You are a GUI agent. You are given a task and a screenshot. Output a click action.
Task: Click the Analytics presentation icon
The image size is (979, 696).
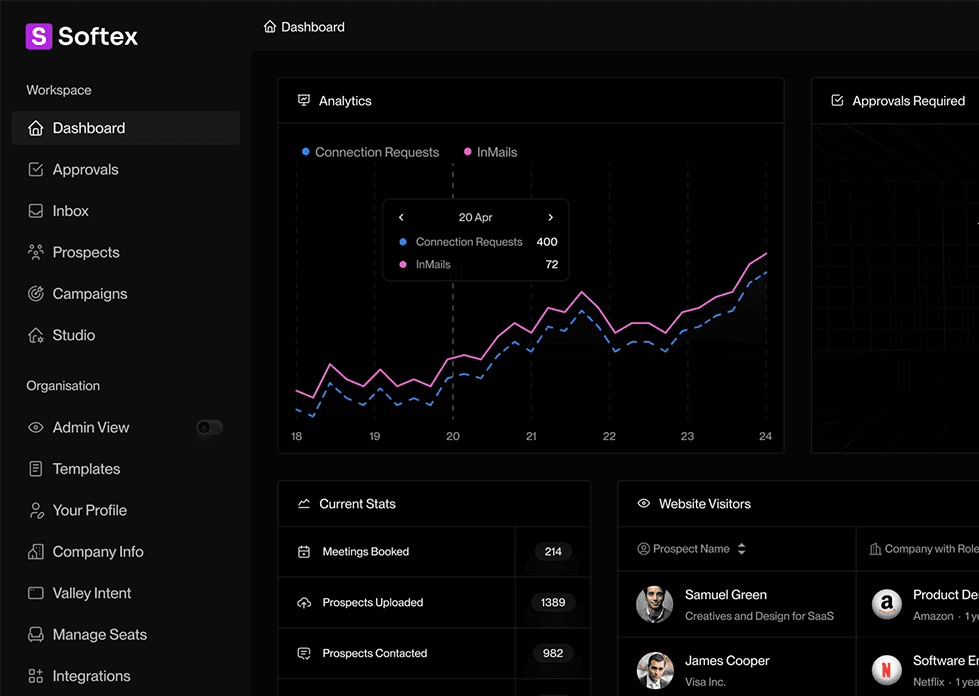point(304,100)
